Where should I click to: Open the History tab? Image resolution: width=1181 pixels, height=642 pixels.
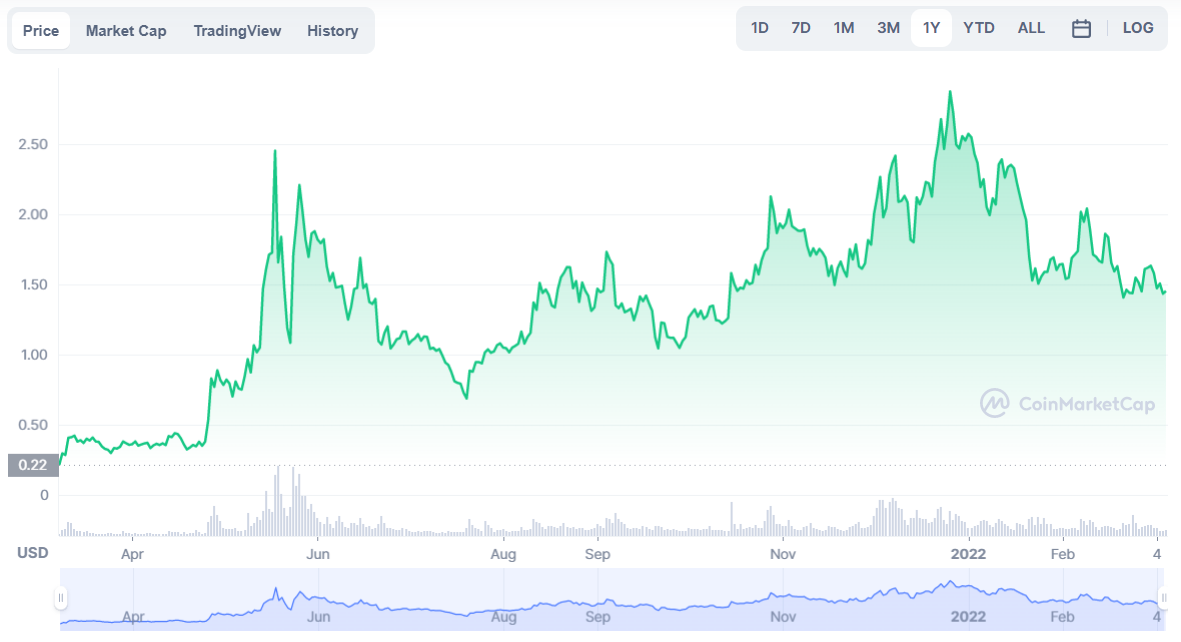point(332,31)
